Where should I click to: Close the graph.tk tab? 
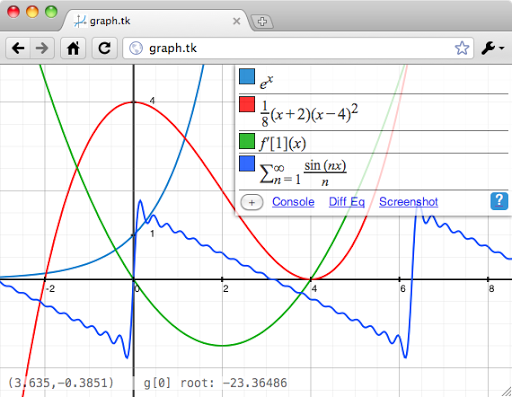pos(236,21)
